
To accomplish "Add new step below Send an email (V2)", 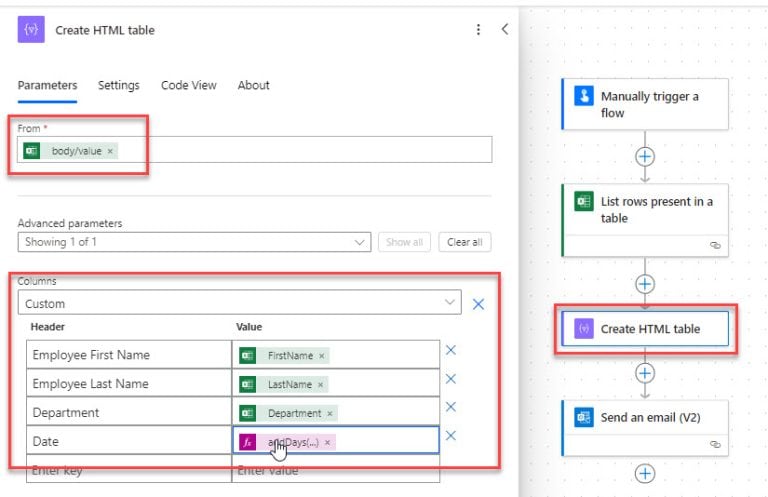I will (x=645, y=473).
